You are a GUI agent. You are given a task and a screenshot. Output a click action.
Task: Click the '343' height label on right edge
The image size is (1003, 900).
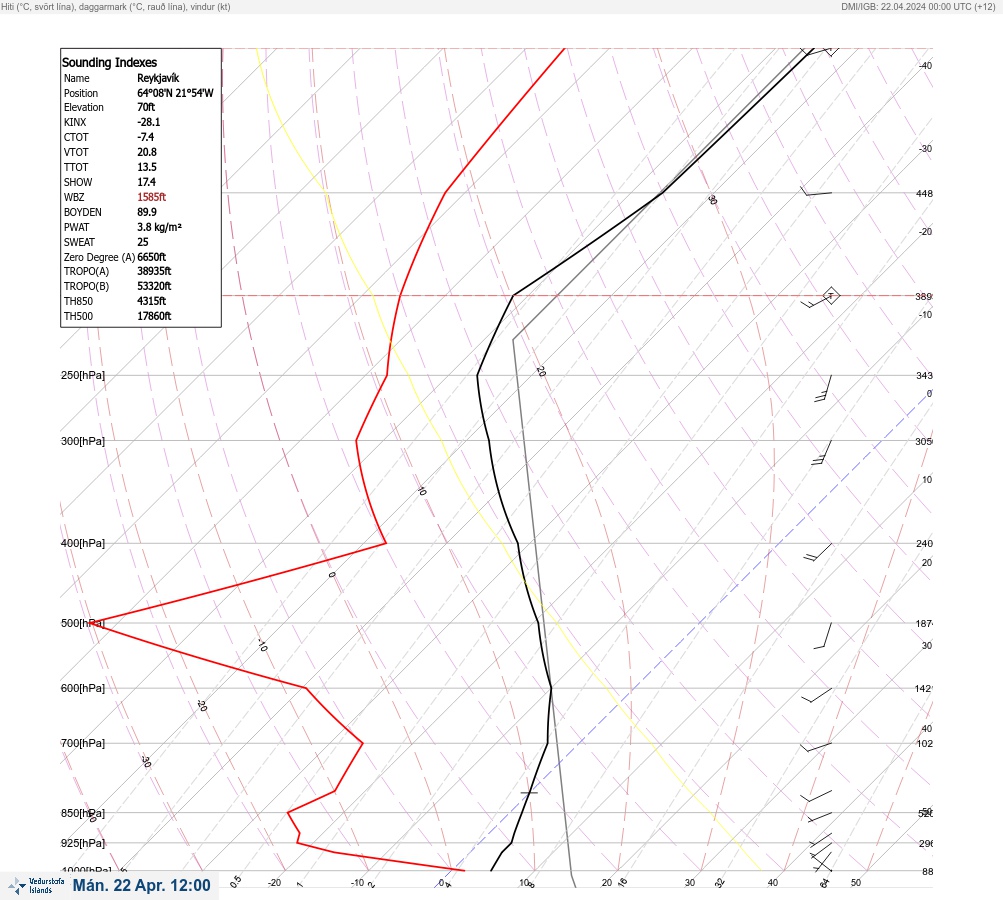[x=924, y=375]
